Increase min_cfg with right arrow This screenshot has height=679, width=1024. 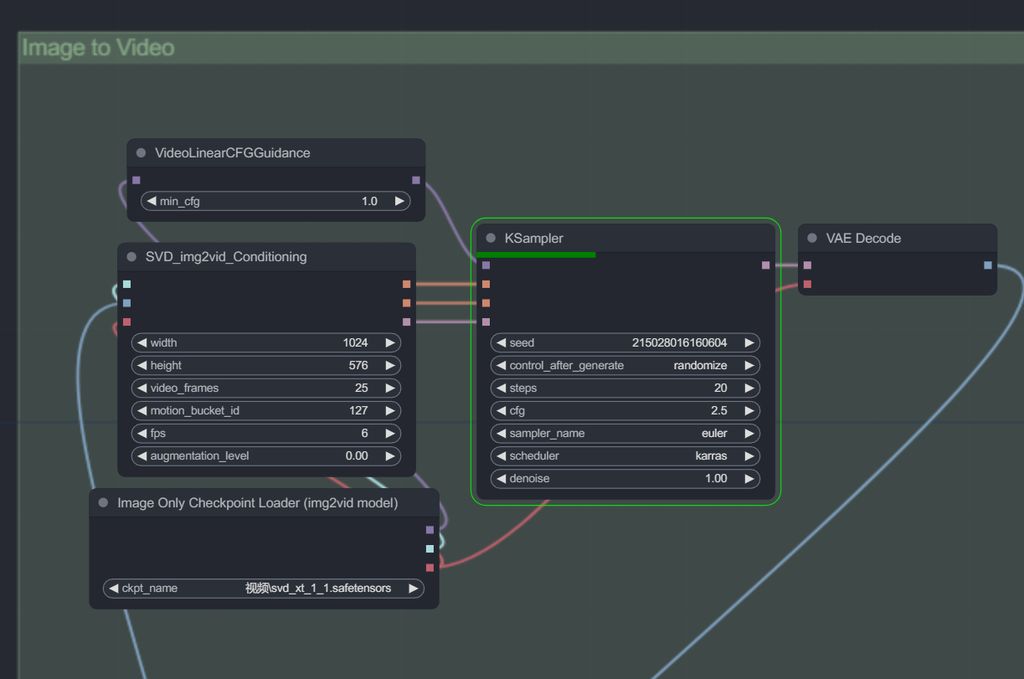coord(399,201)
